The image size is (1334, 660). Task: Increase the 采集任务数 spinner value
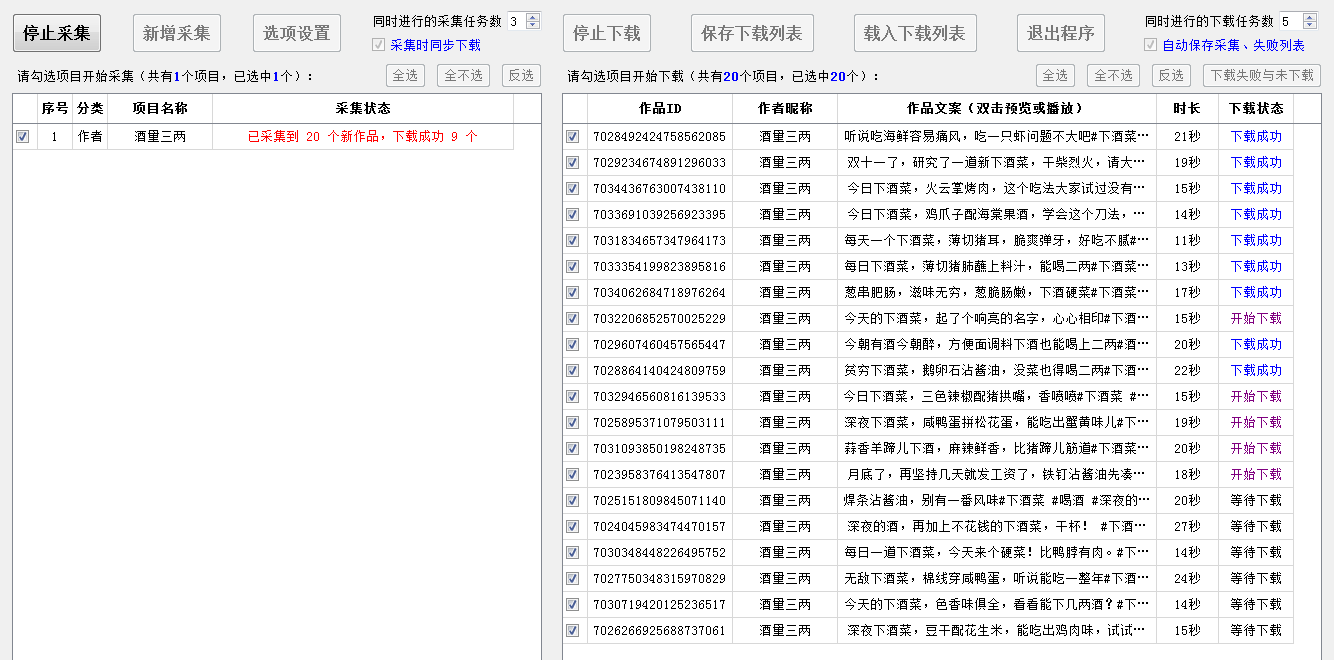tap(532, 17)
